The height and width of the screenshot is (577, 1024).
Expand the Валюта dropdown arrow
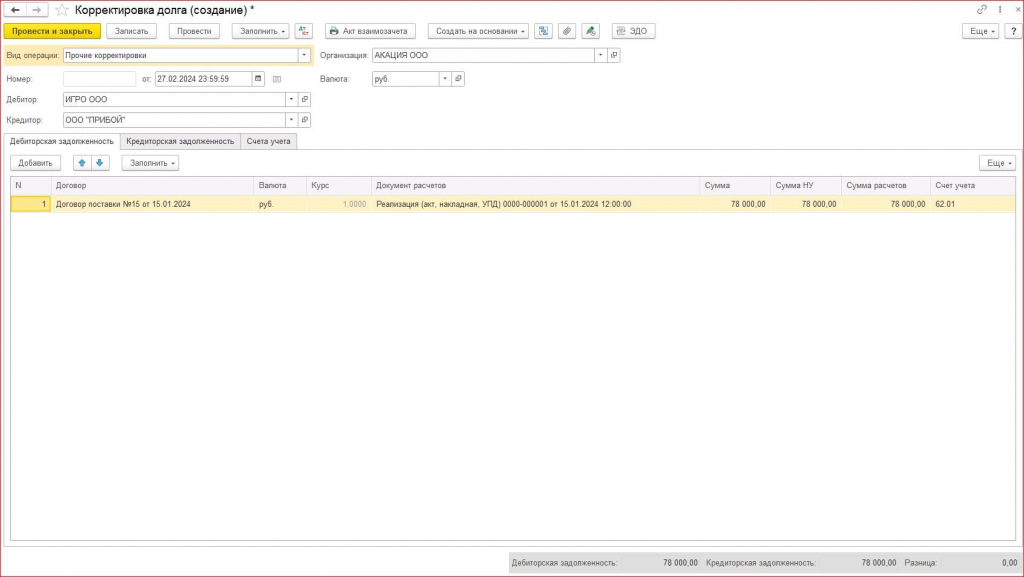tap(445, 79)
